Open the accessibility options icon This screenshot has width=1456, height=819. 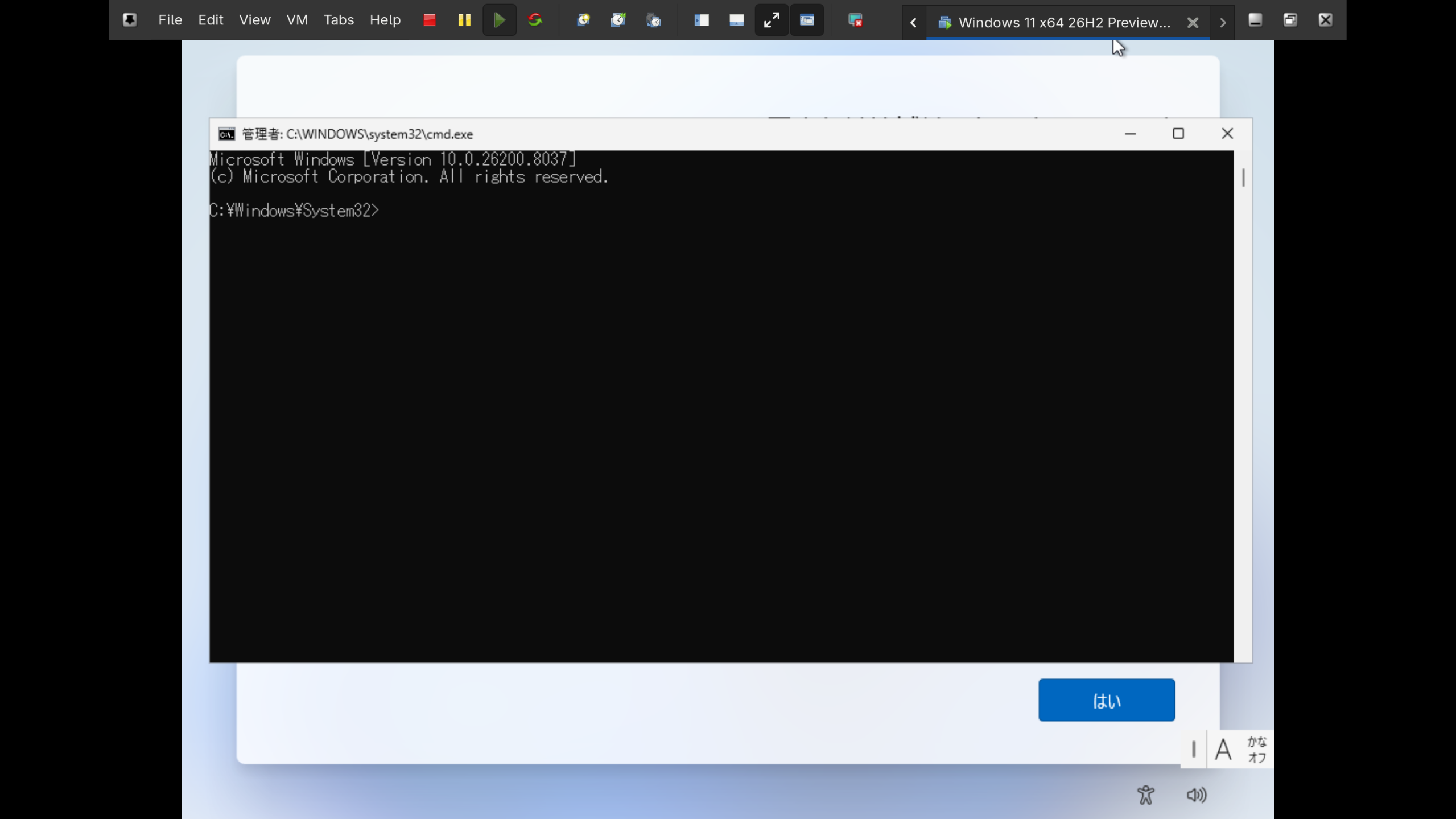coord(1146,795)
